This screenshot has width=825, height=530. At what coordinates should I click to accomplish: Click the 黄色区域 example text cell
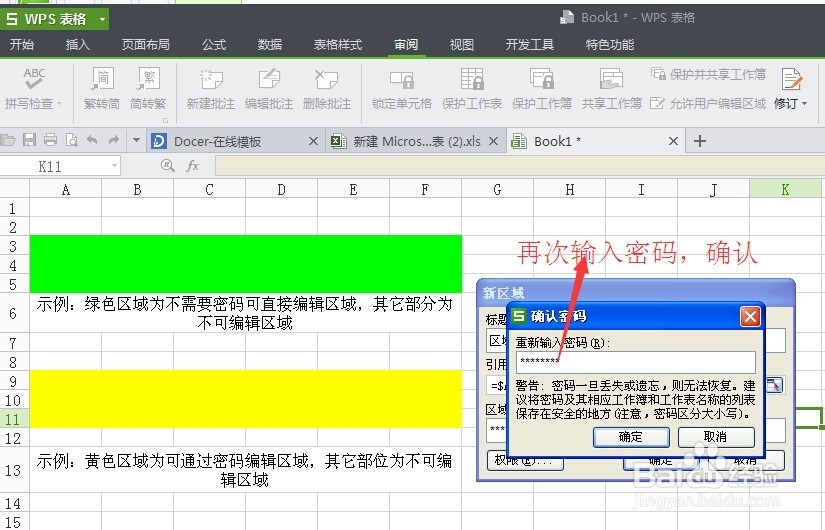246,470
